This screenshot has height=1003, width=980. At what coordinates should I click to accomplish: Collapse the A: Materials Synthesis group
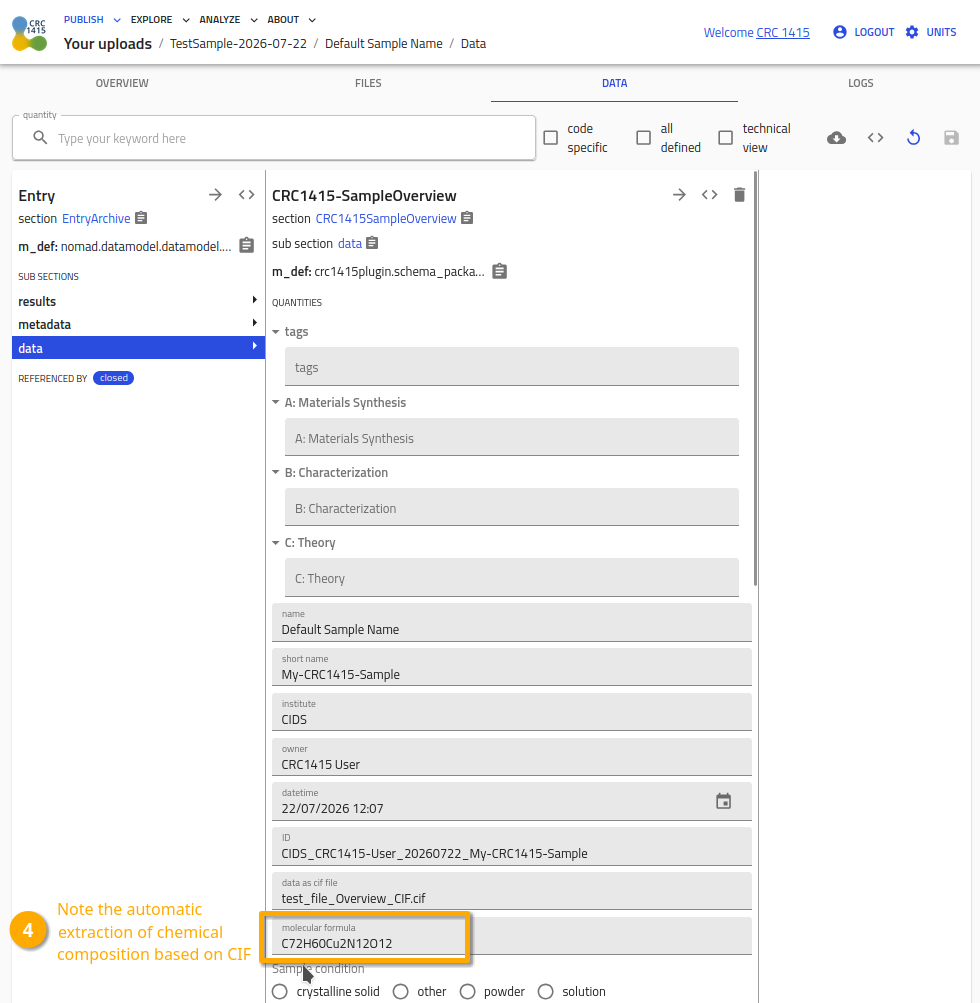tap(276, 402)
